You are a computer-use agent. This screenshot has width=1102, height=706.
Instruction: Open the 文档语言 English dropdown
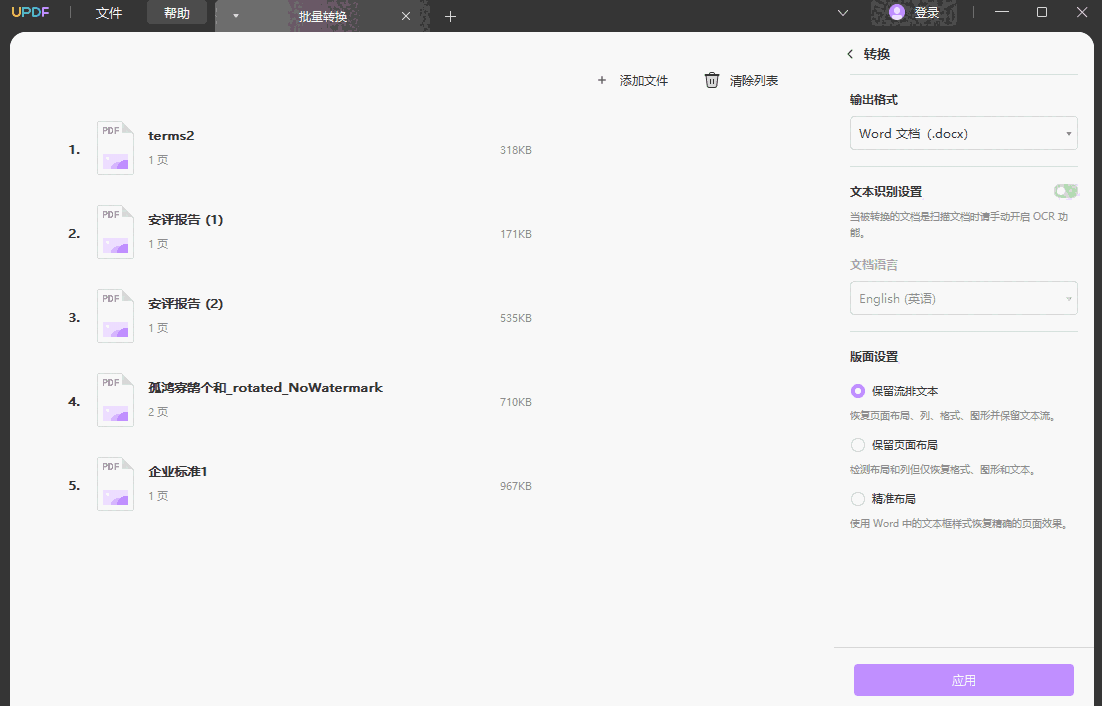click(963, 297)
